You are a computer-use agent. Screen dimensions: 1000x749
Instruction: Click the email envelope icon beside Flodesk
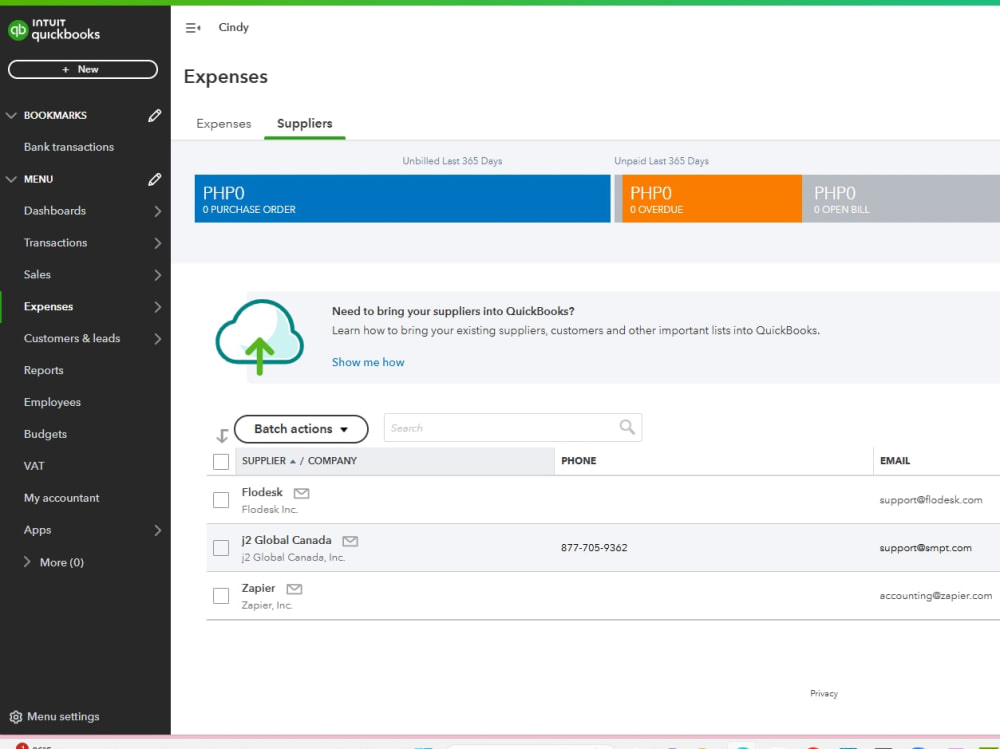tap(302, 493)
